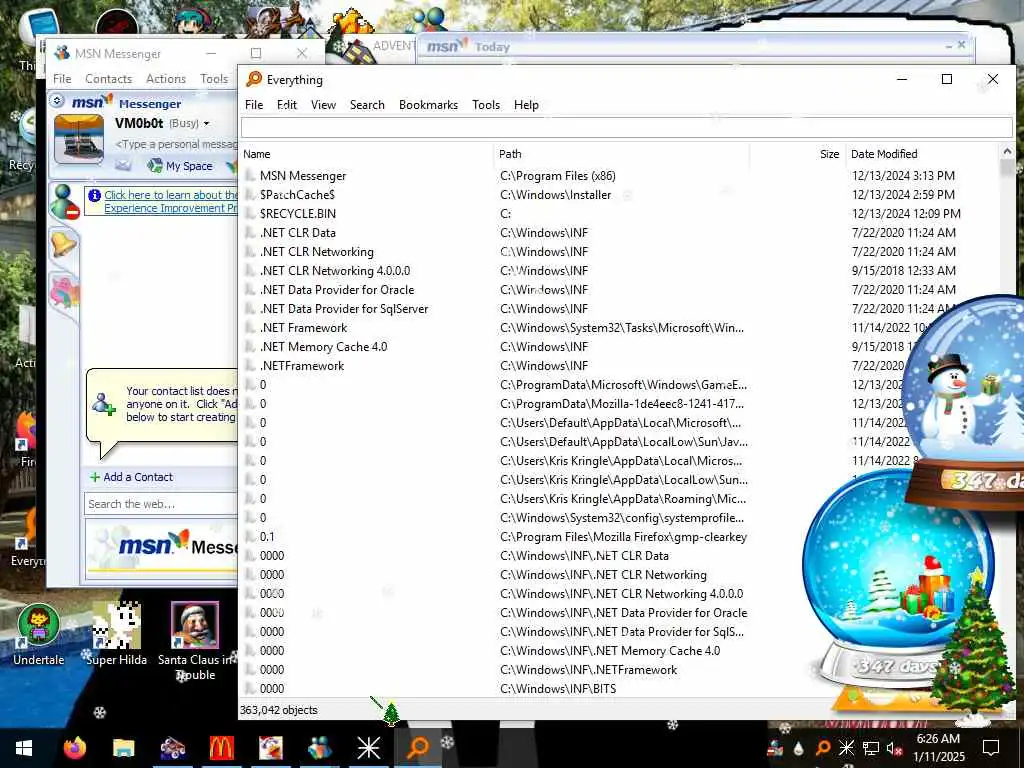Open MSN Messenger Actions menu
This screenshot has width=1024, height=768.
pyautogui.click(x=166, y=78)
